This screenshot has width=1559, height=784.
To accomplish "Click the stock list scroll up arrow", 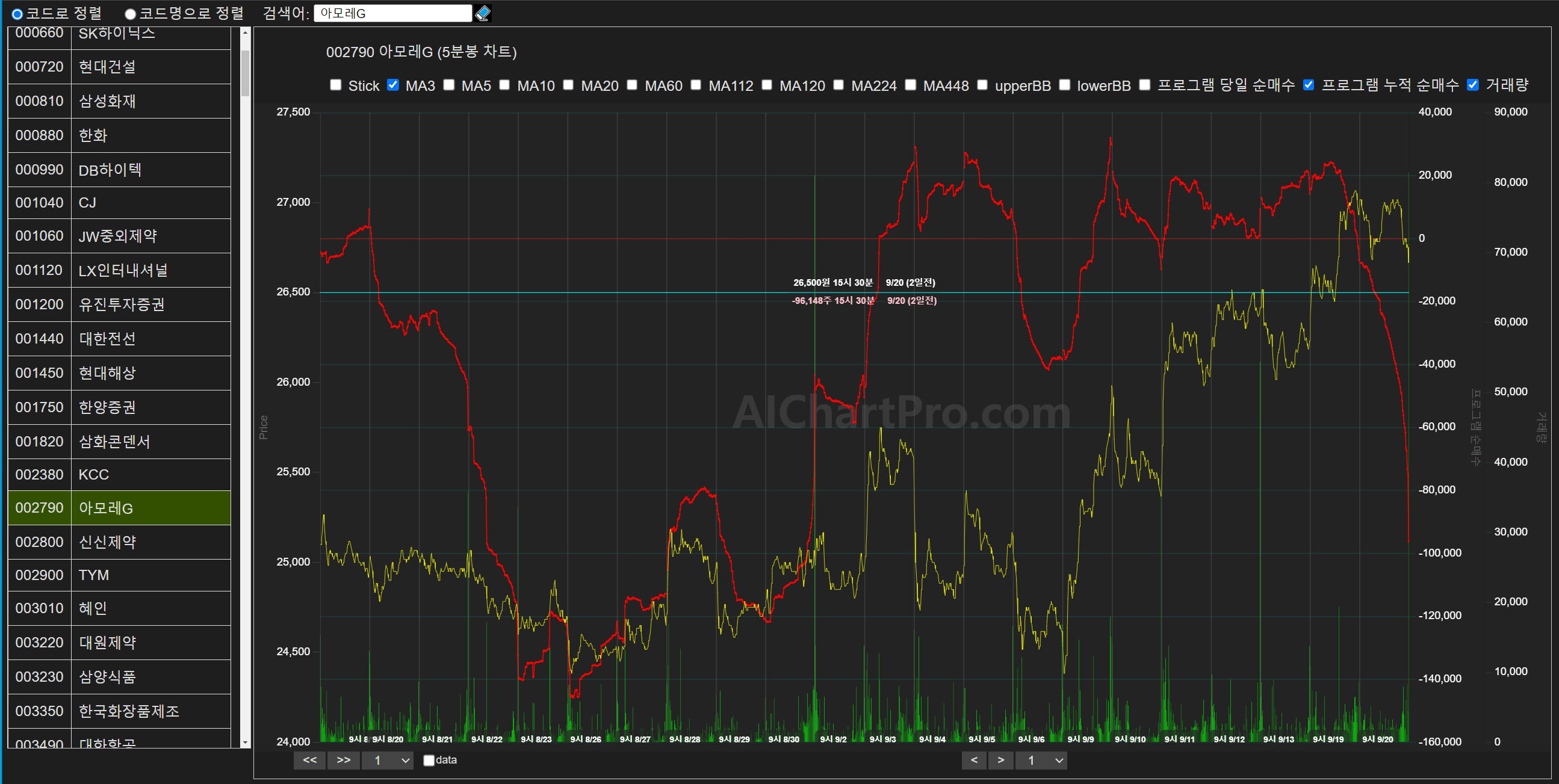I will click(245, 32).
